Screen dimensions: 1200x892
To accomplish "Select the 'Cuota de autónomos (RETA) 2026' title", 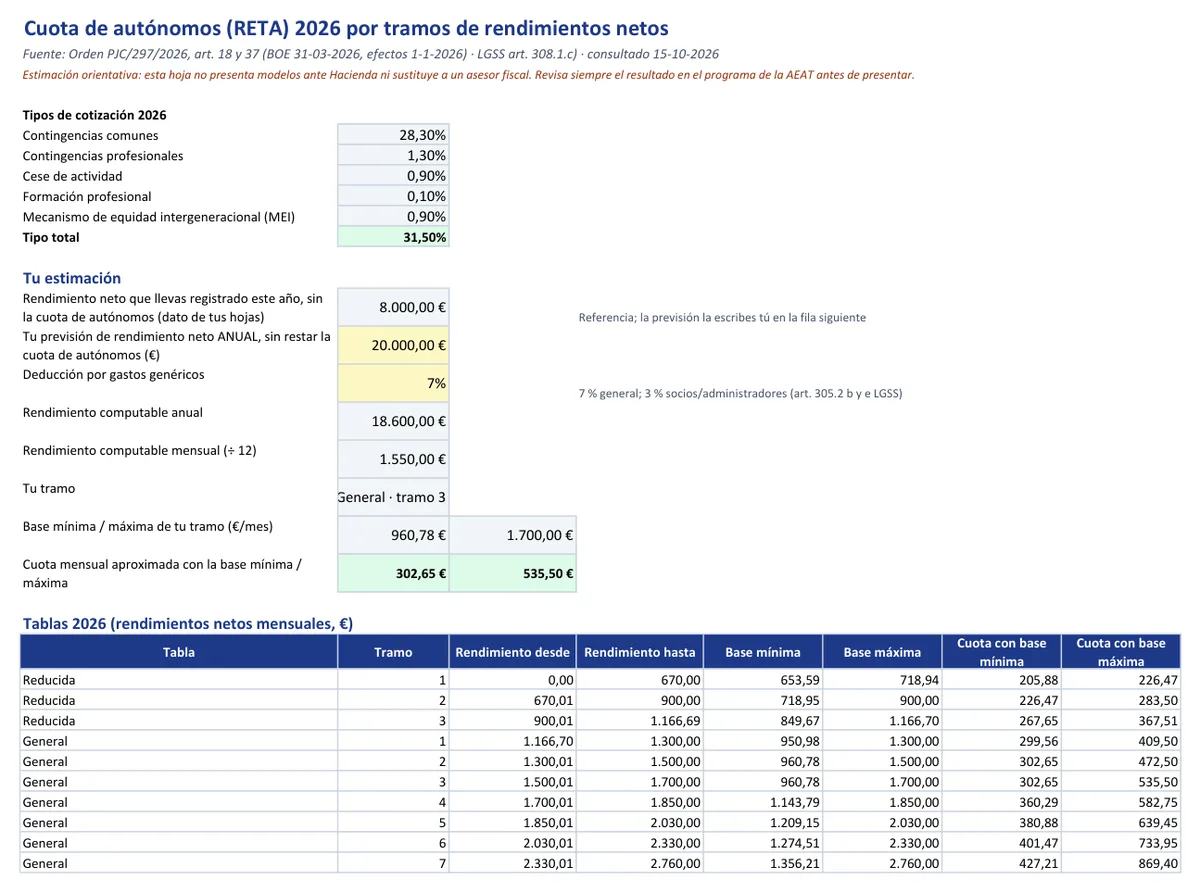I will 346,29.
